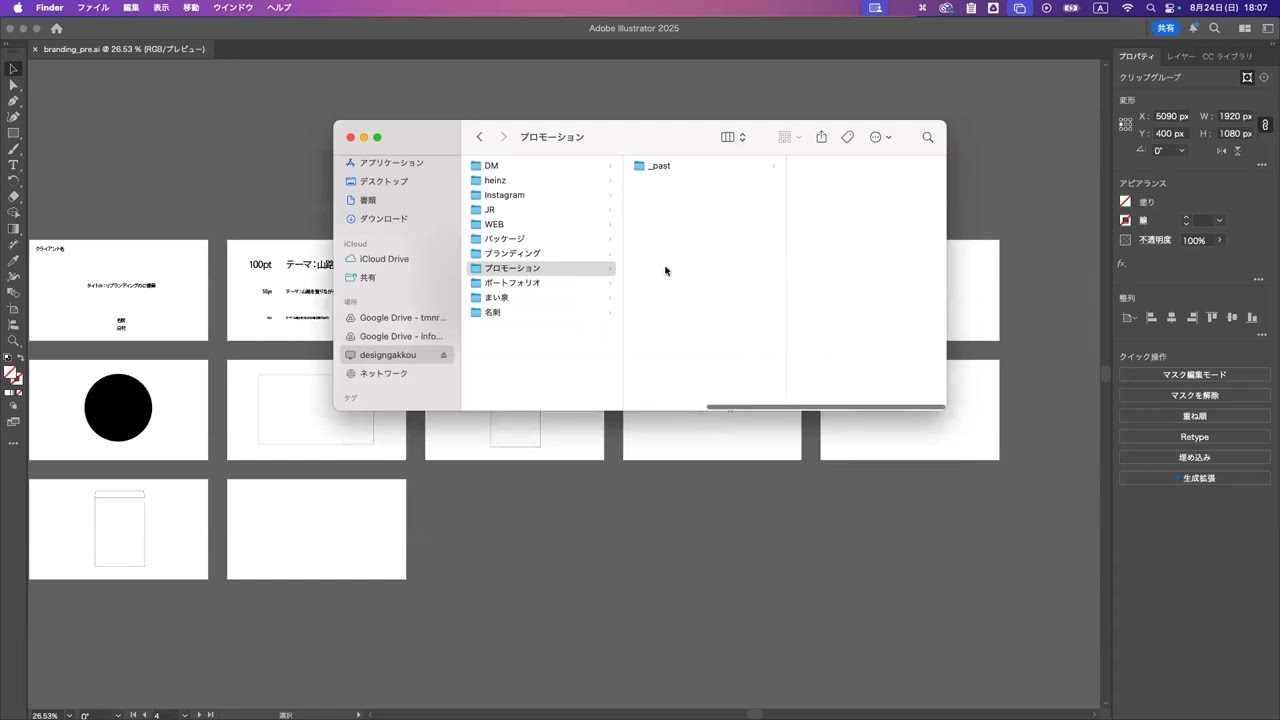The width and height of the screenshot is (1280, 720).
Task: Click the flip horizontal icon in Transform
Action: [x=1221, y=151]
